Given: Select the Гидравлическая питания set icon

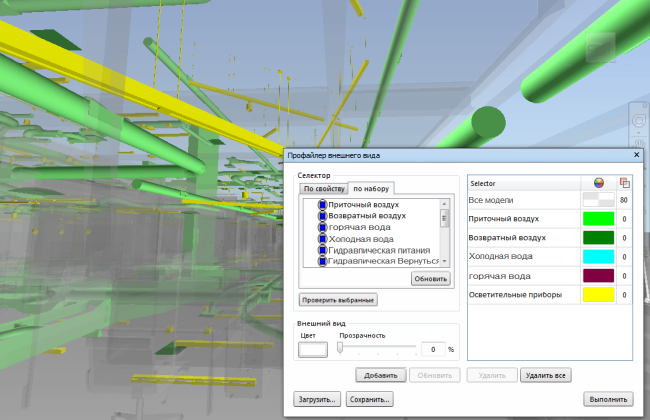Looking at the screenshot, I should (322, 250).
